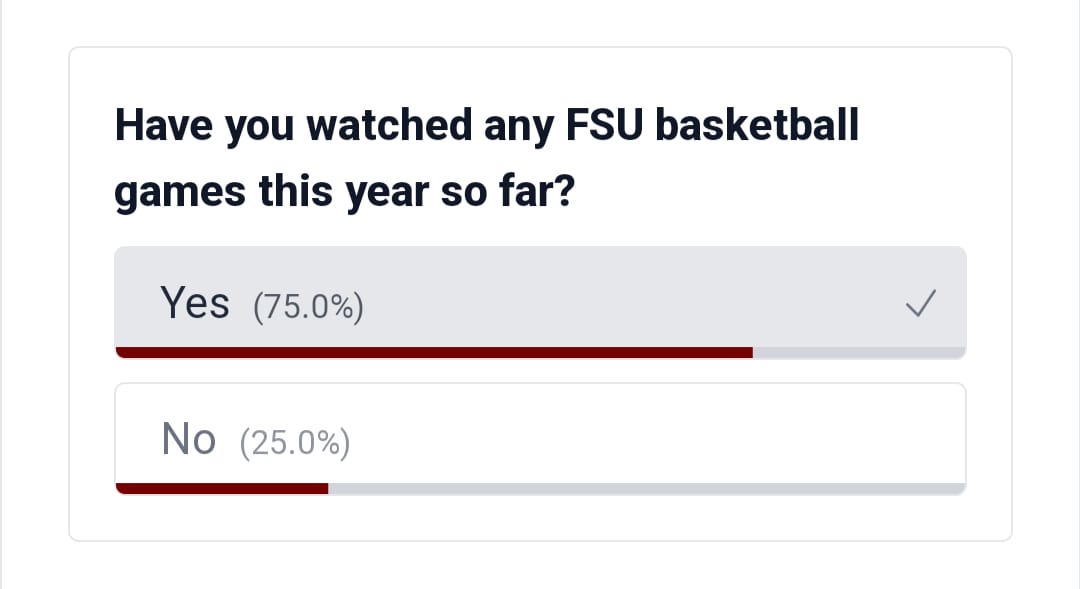Click the word "watched" in the question
The image size is (1080, 589).
[x=389, y=125]
